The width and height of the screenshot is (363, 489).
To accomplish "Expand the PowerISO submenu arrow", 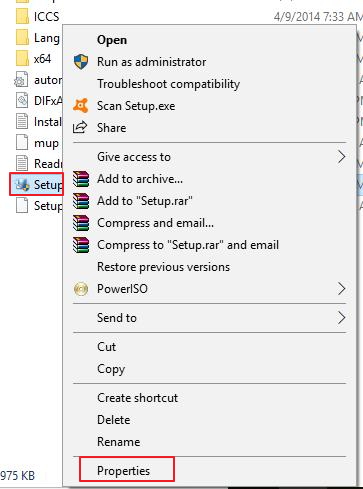I will [341, 289].
